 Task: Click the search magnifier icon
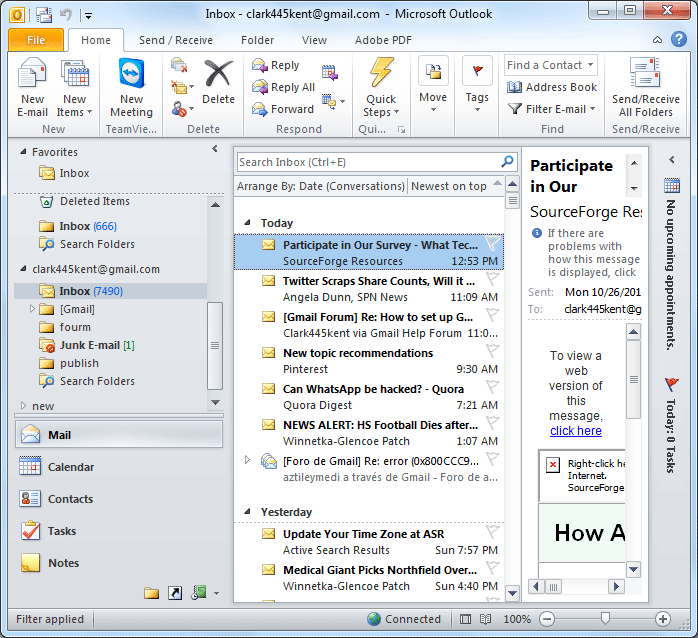(x=507, y=161)
